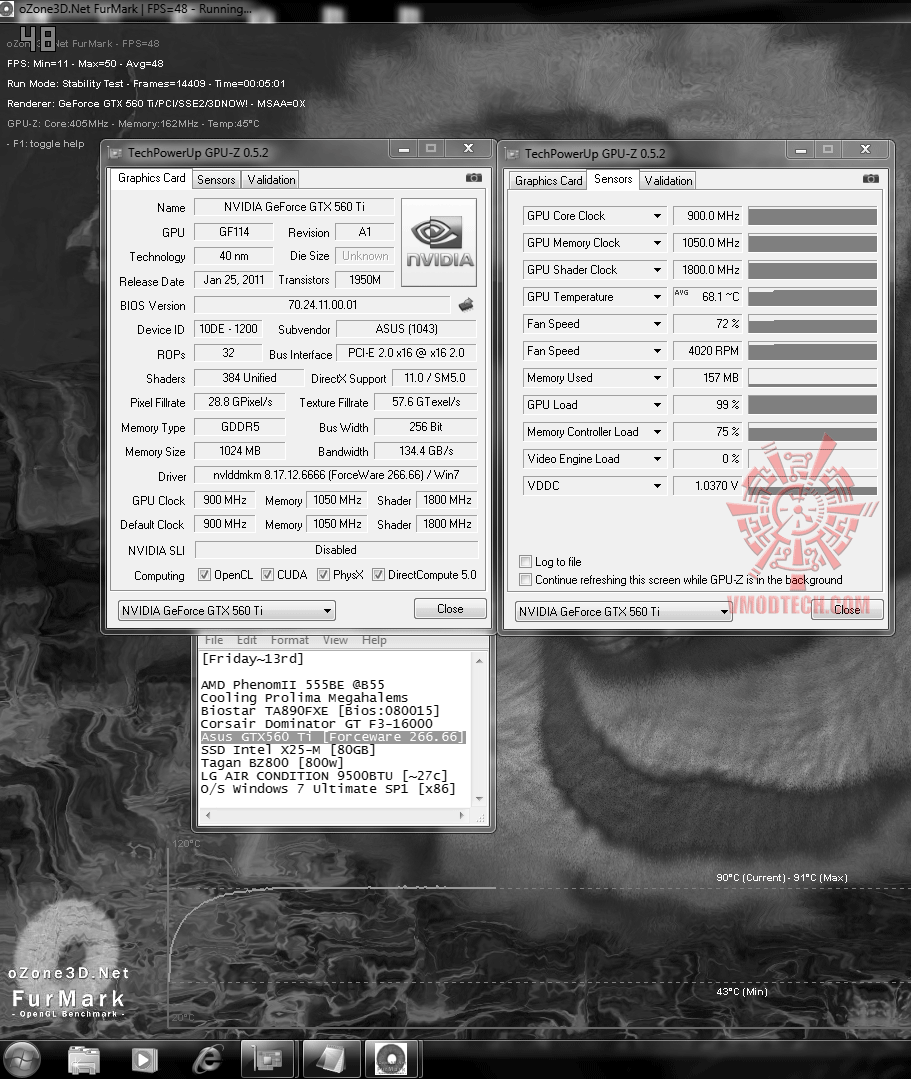Viewport: 911px width, 1079px height.
Task: Click Close button in Graphics Card window
Action: click(x=450, y=609)
